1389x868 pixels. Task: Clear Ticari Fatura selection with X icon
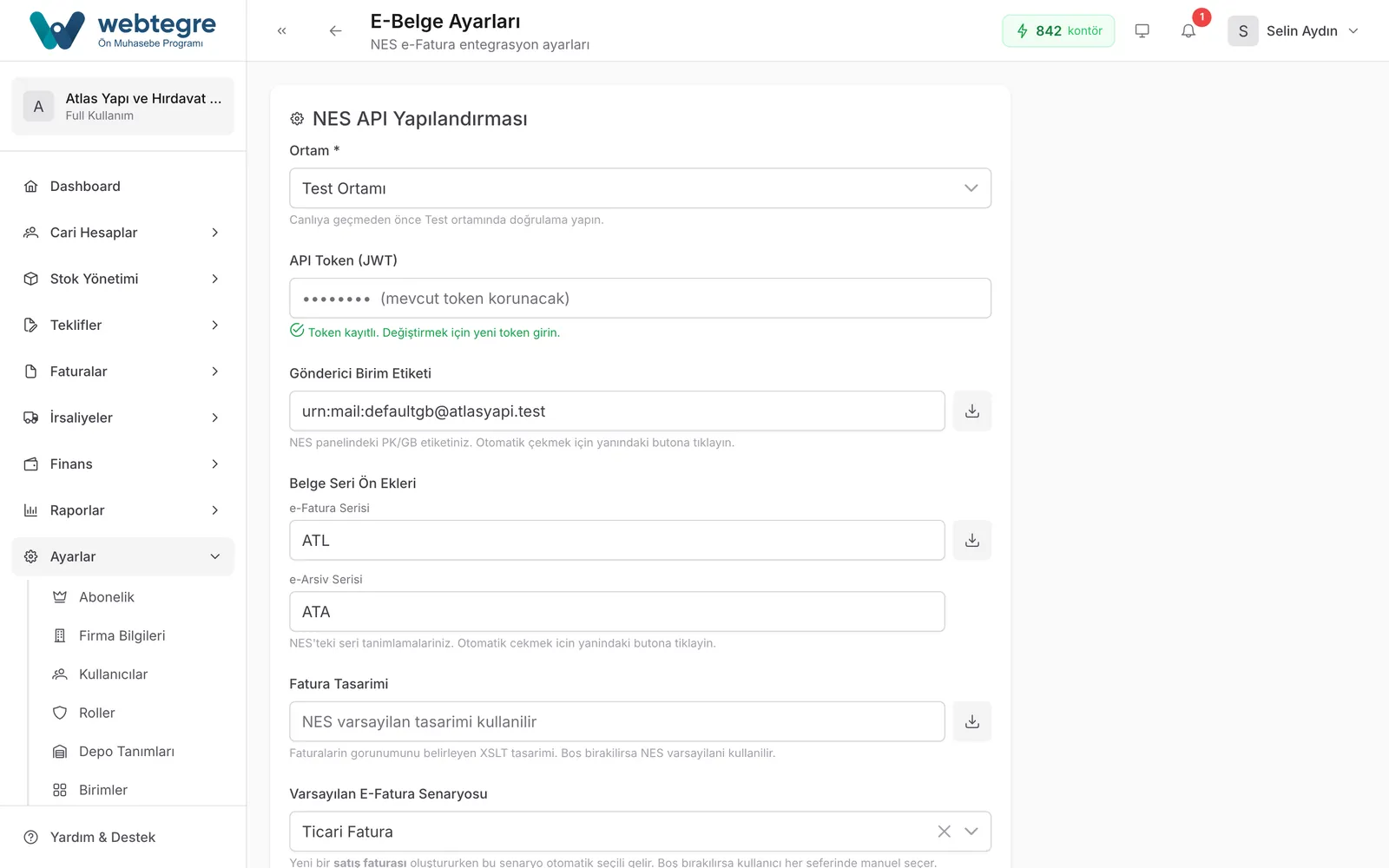944,832
